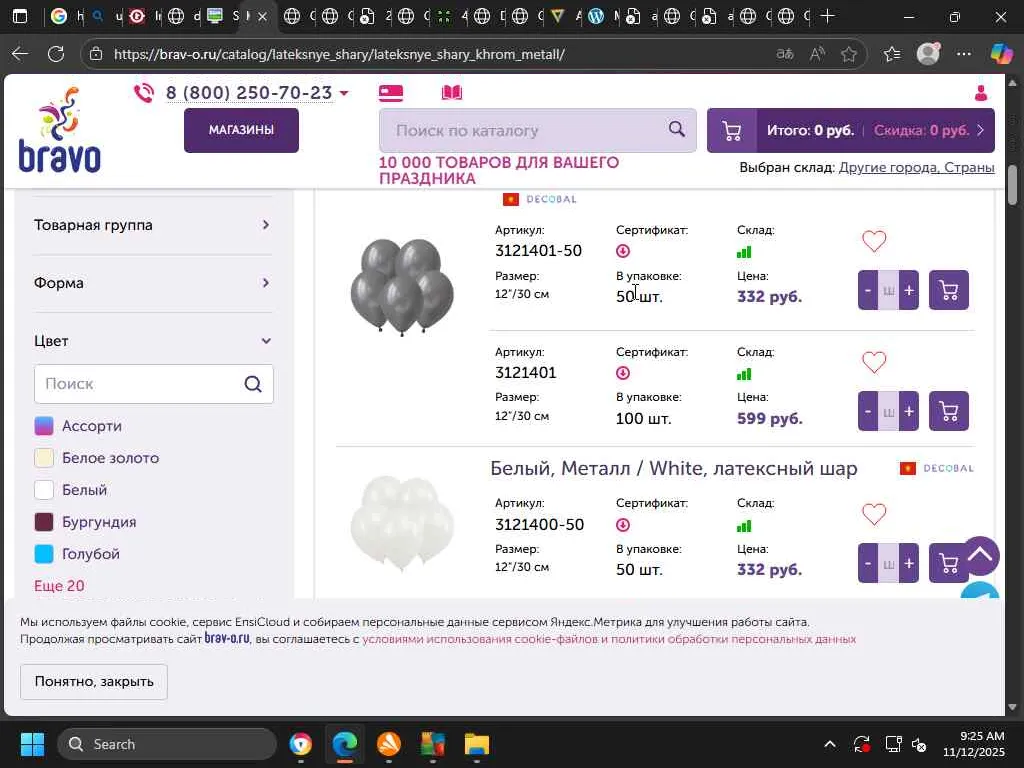Click the Windows taskbar Search box

tap(167, 744)
